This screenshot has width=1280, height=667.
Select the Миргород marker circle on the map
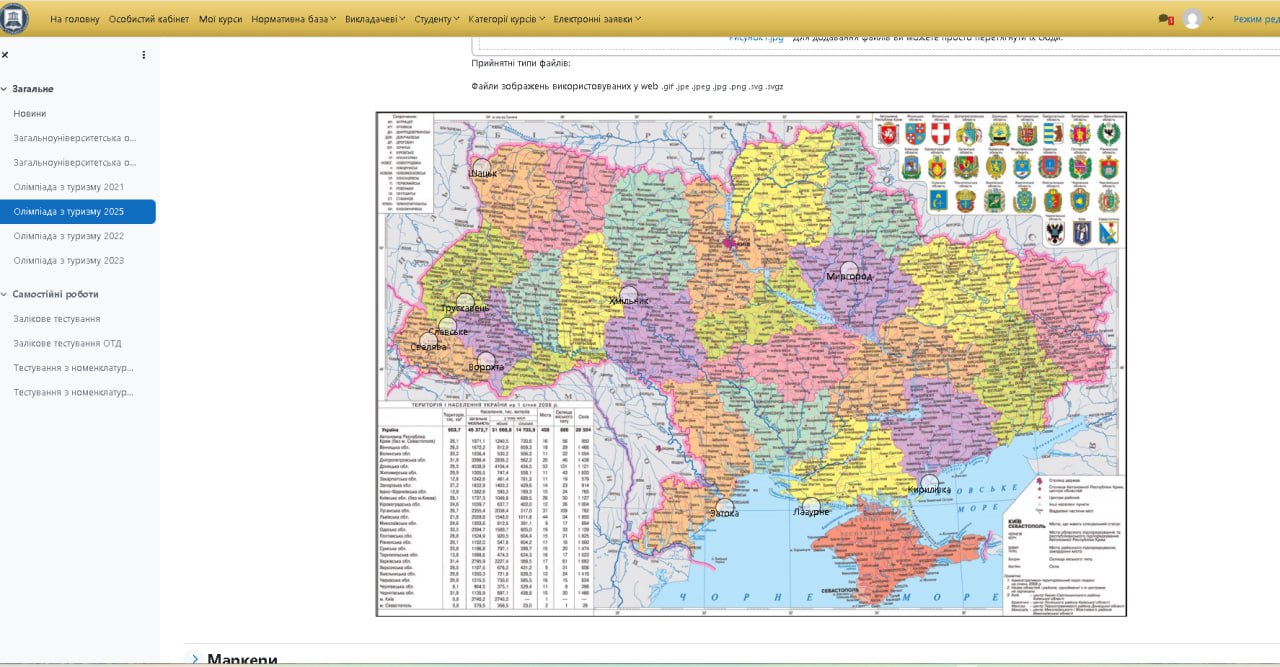pyautogui.click(x=849, y=269)
